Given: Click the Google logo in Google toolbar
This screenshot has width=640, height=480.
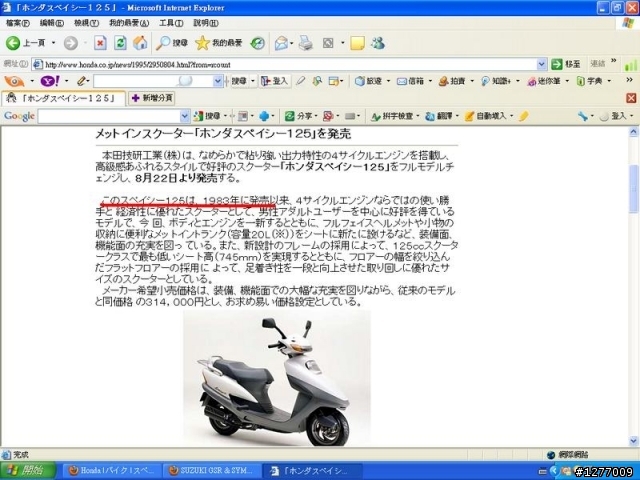Looking at the screenshot, I should [19, 116].
